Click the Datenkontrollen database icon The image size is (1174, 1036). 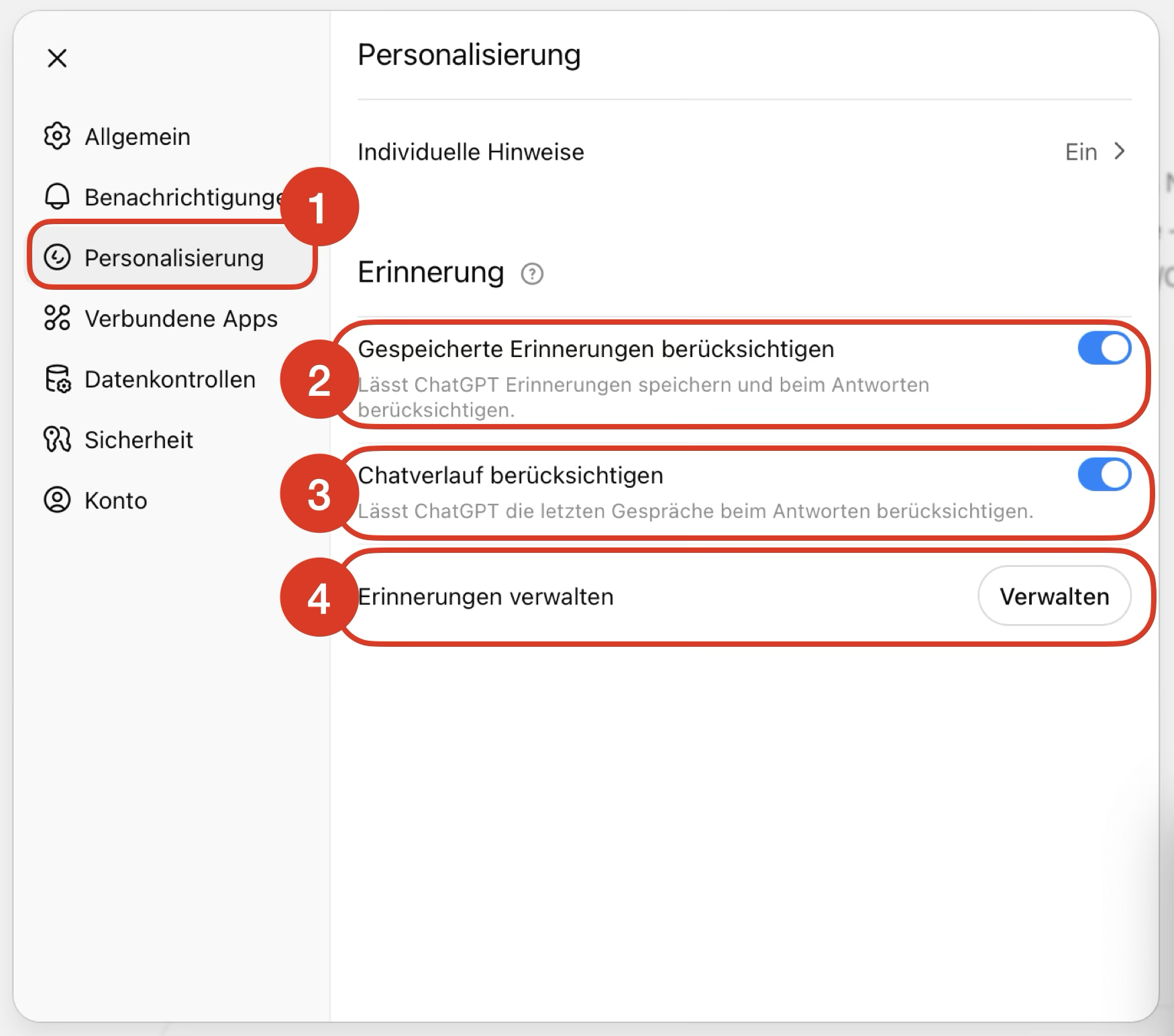(x=57, y=379)
